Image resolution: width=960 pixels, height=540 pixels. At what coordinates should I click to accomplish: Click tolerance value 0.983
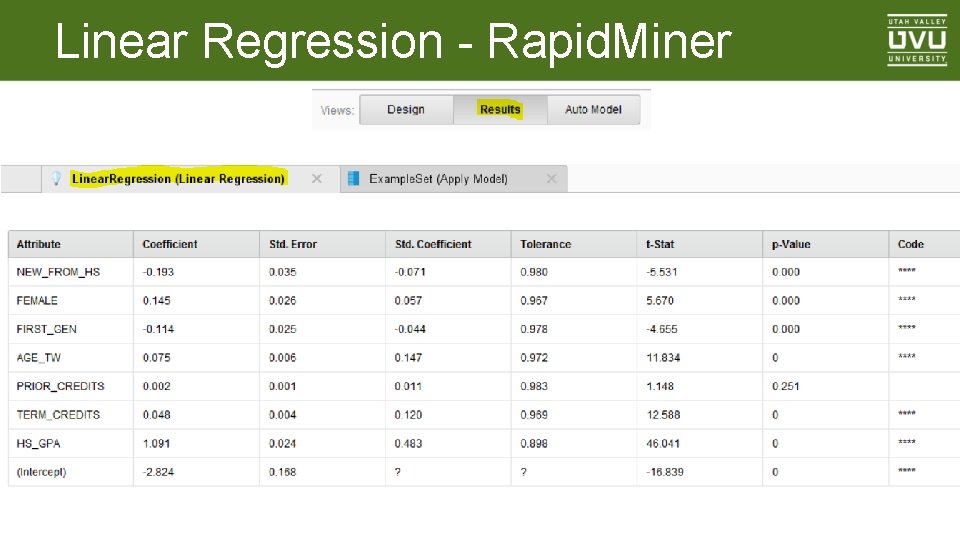coord(534,386)
